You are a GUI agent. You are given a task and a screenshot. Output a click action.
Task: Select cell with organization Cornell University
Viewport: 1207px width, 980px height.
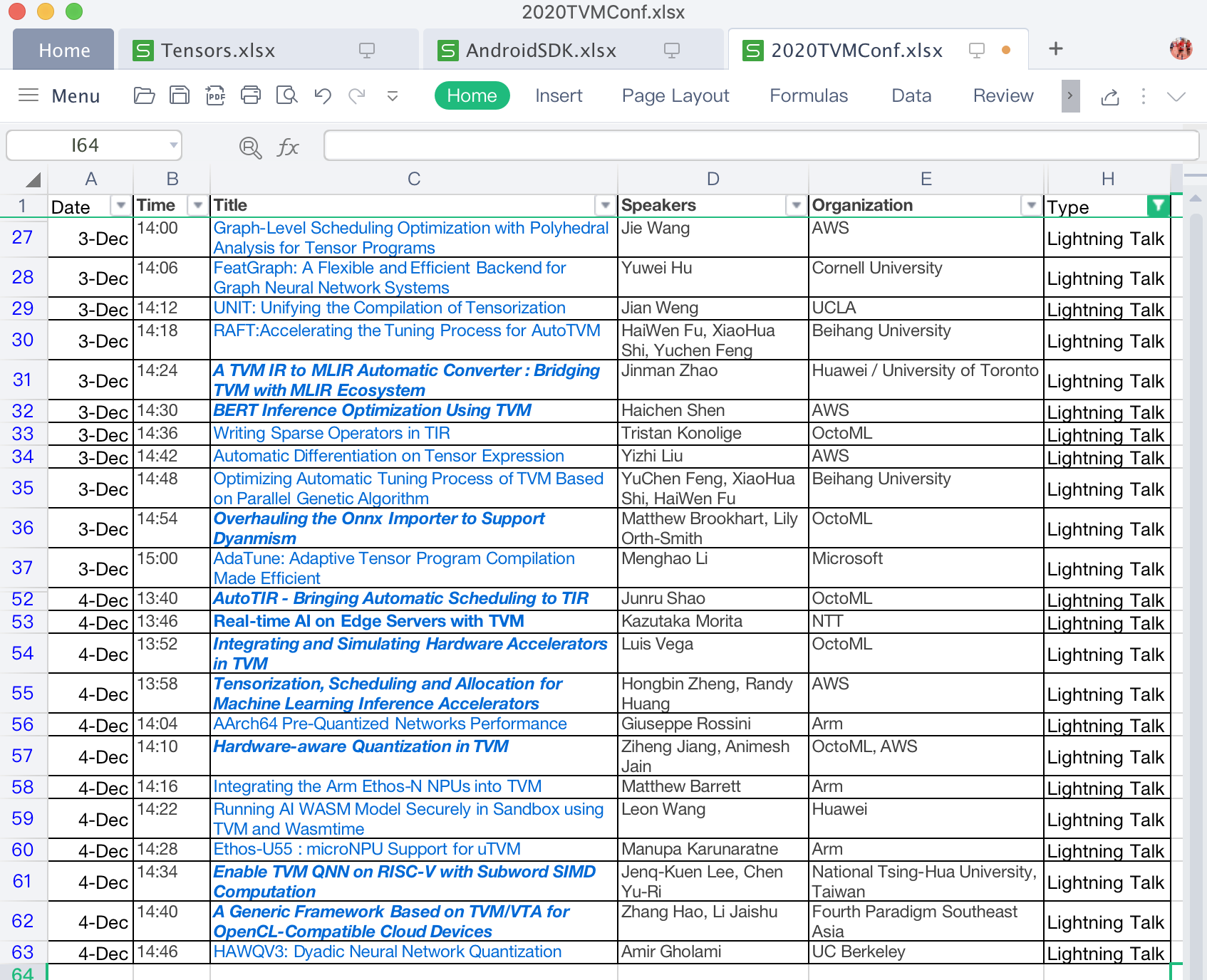click(x=926, y=277)
